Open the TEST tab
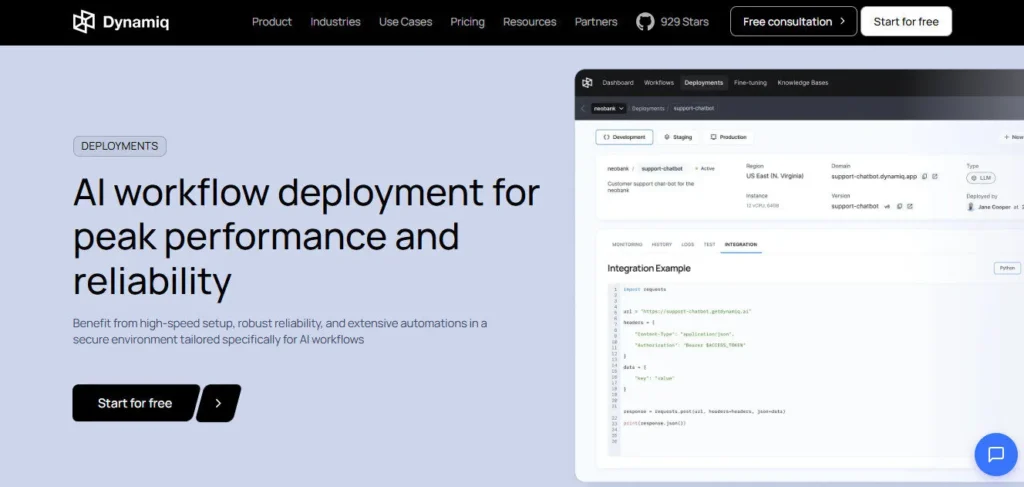 coord(709,244)
